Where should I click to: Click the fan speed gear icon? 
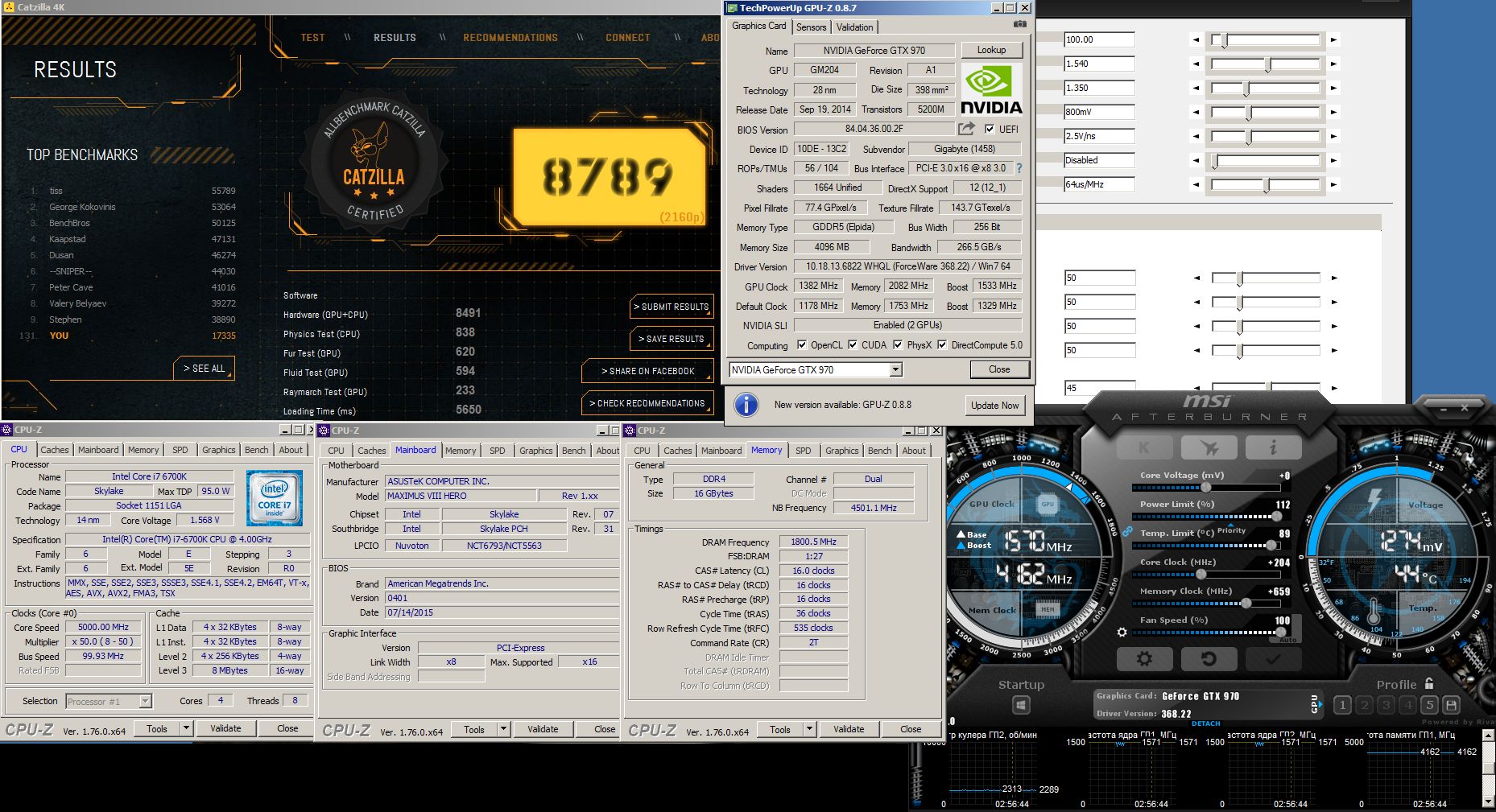pyautogui.click(x=1122, y=633)
